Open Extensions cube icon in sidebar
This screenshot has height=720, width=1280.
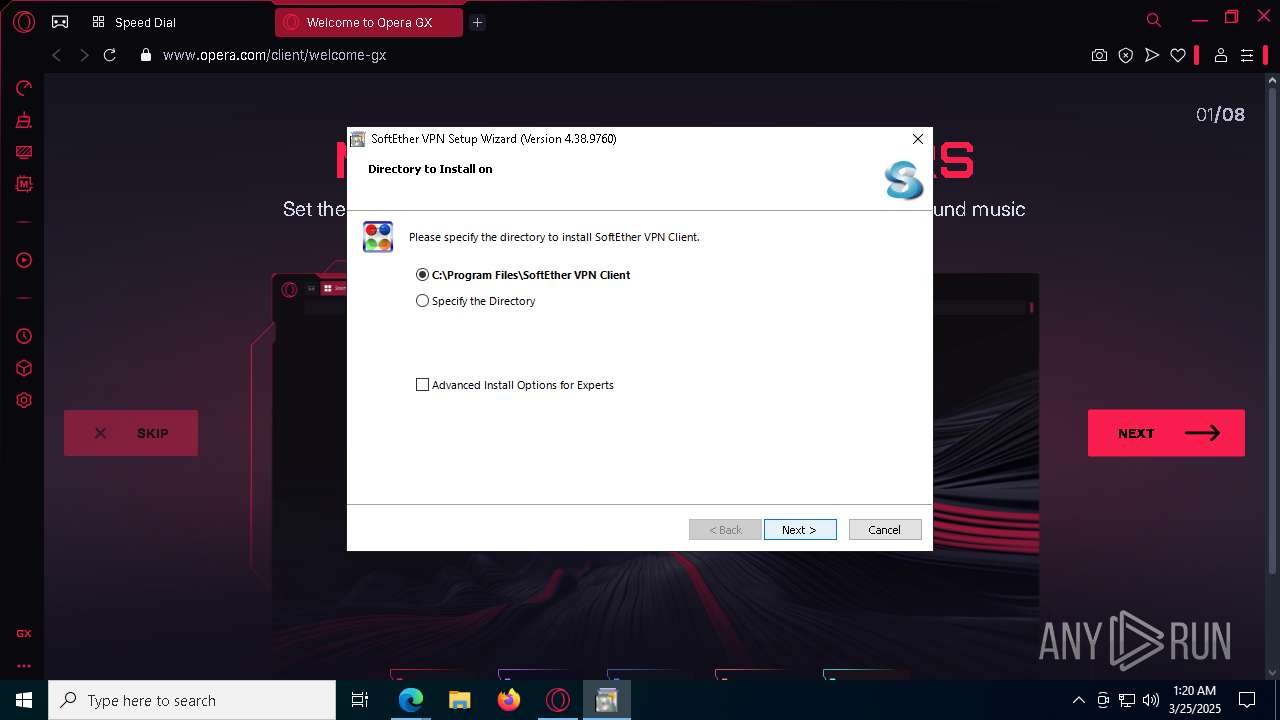24,368
